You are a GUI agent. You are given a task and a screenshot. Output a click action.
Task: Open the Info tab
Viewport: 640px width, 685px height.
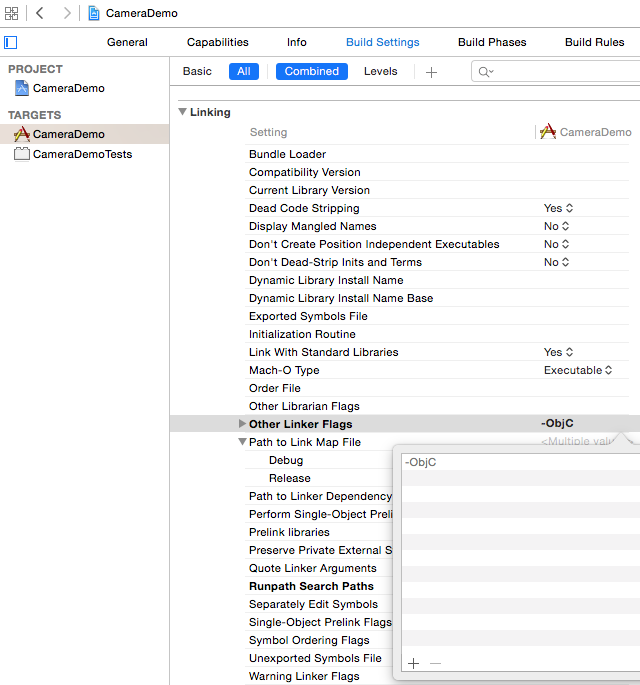point(297,42)
